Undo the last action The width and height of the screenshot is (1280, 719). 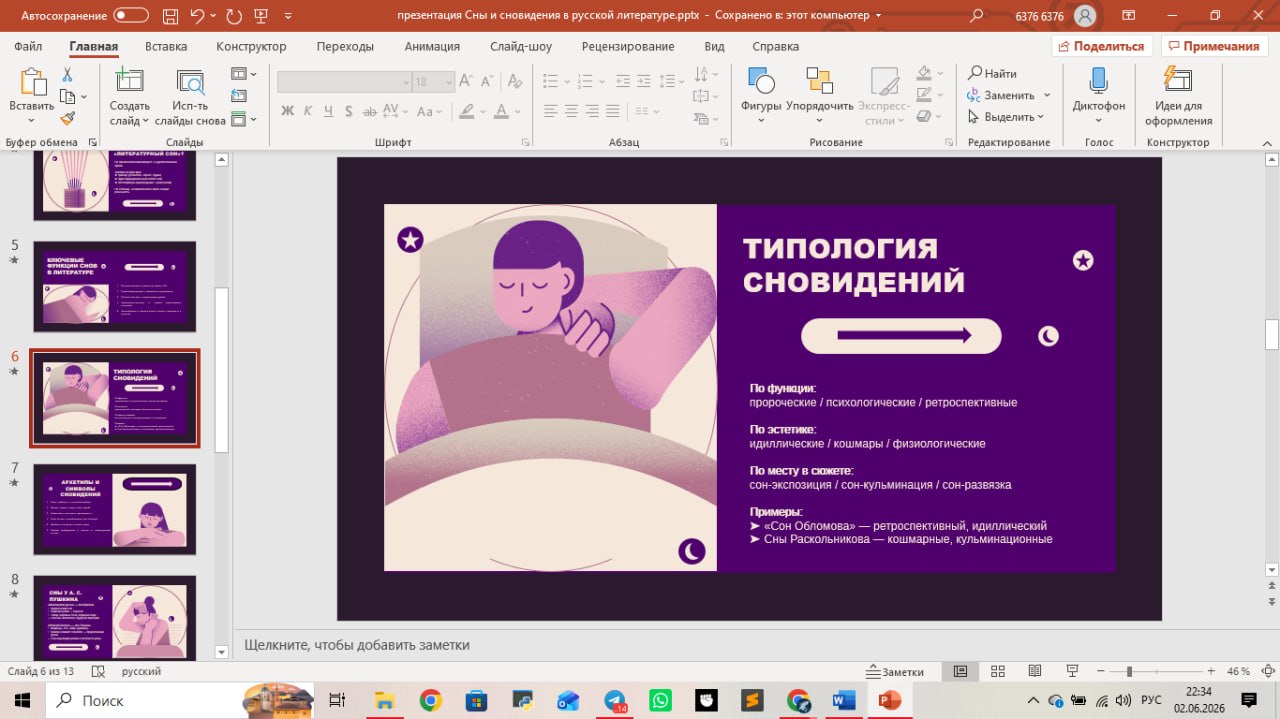coord(198,15)
